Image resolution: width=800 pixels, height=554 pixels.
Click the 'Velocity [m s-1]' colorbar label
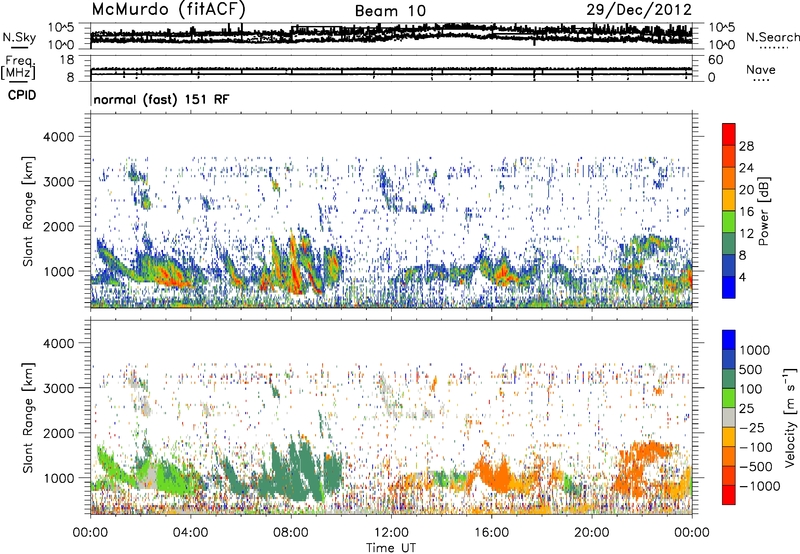pyautogui.click(x=790, y=417)
